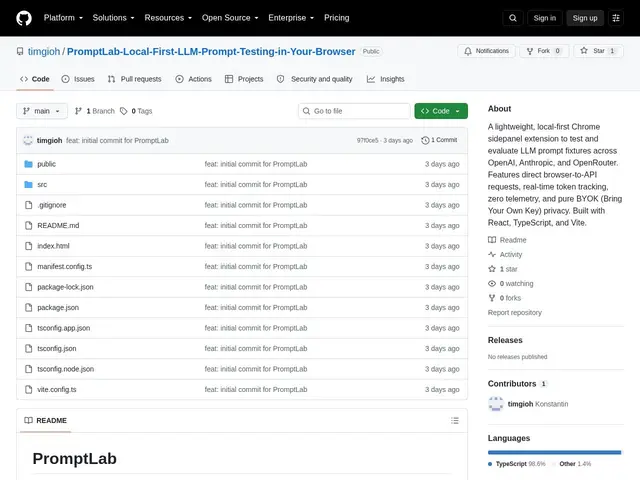Open the search magnifier button
Image resolution: width=640 pixels, height=480 pixels.
(513, 18)
